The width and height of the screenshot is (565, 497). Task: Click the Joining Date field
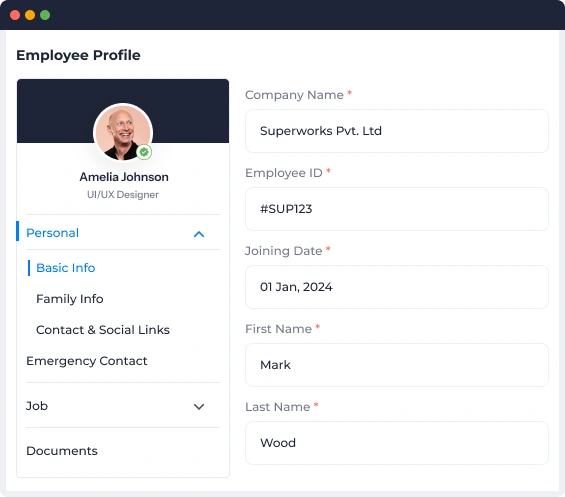[397, 287]
